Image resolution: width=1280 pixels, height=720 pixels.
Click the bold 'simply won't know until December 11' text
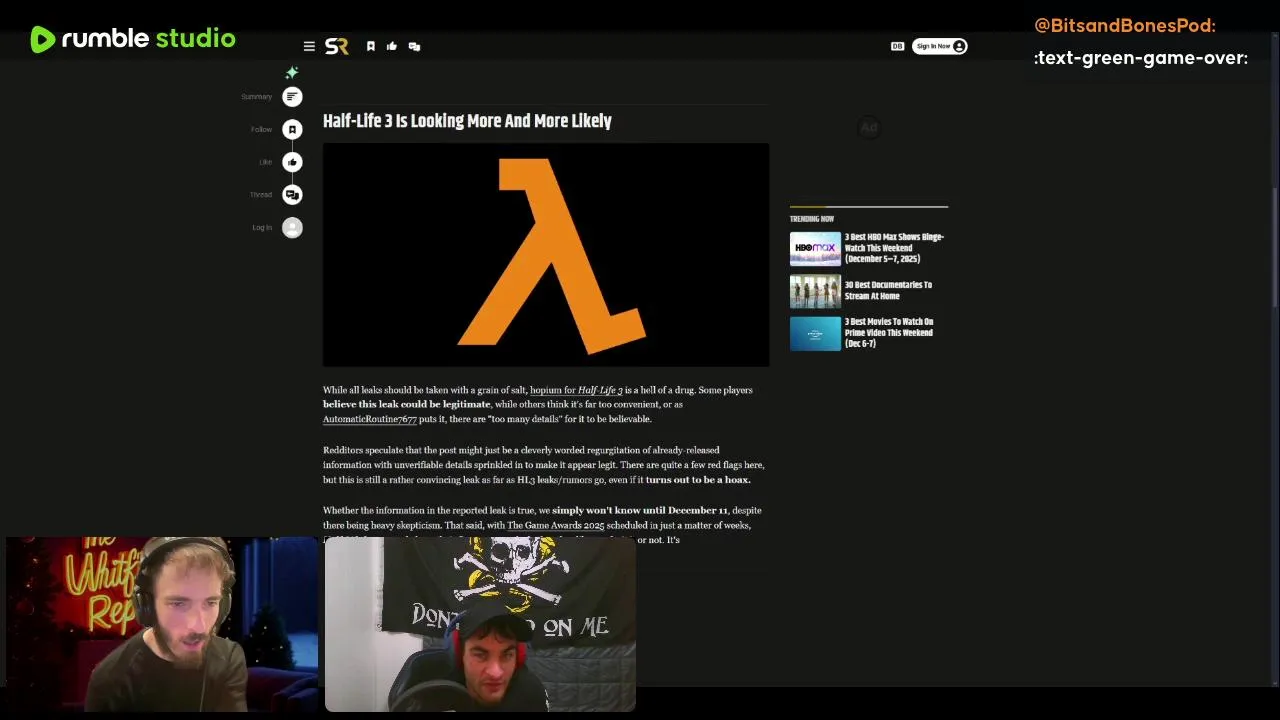(640, 510)
